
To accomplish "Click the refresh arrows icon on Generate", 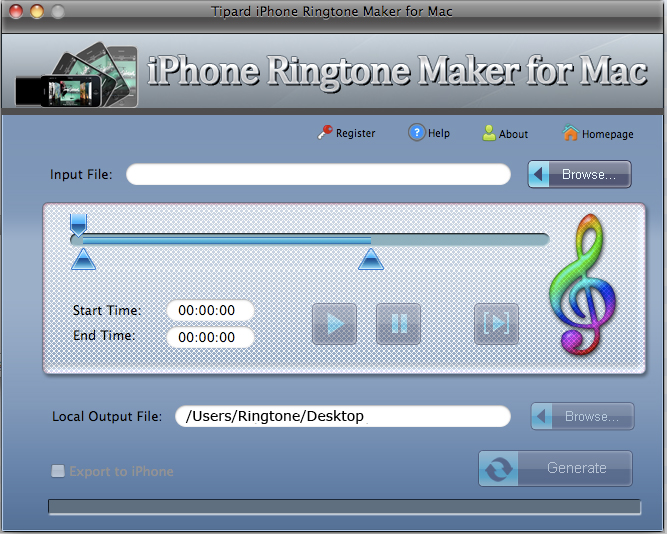I will pos(499,468).
